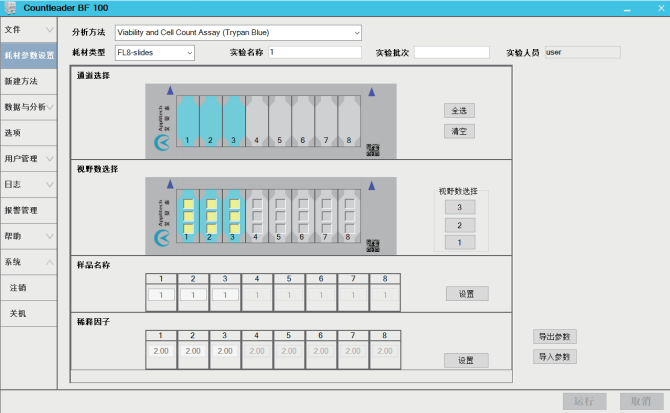Viewport: 670px width, 413px height.
Task: Click the 实验批次 input field
Action: pyautogui.click(x=451, y=52)
